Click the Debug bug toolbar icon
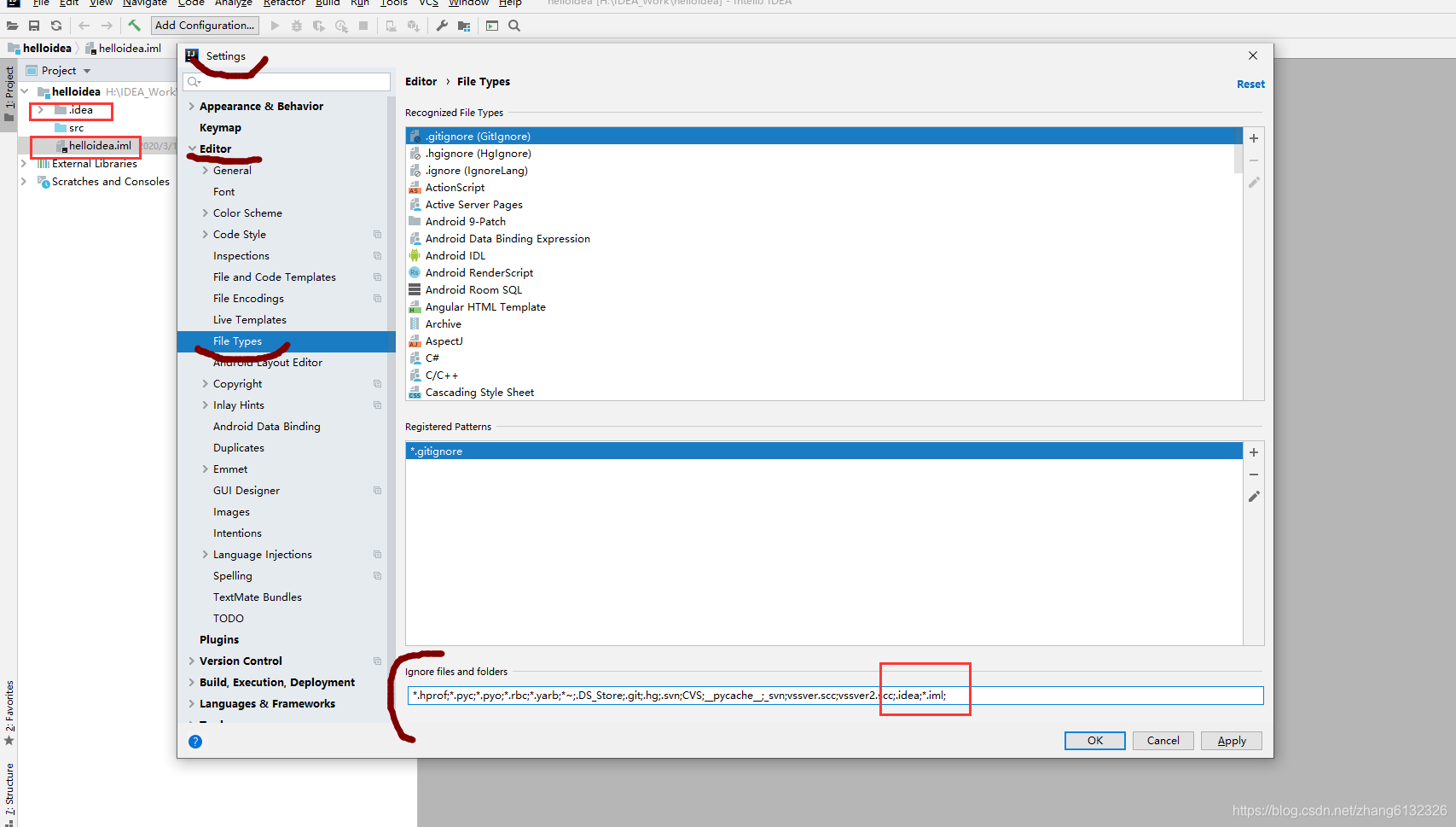Screen dimensions: 1456x827 point(297,26)
